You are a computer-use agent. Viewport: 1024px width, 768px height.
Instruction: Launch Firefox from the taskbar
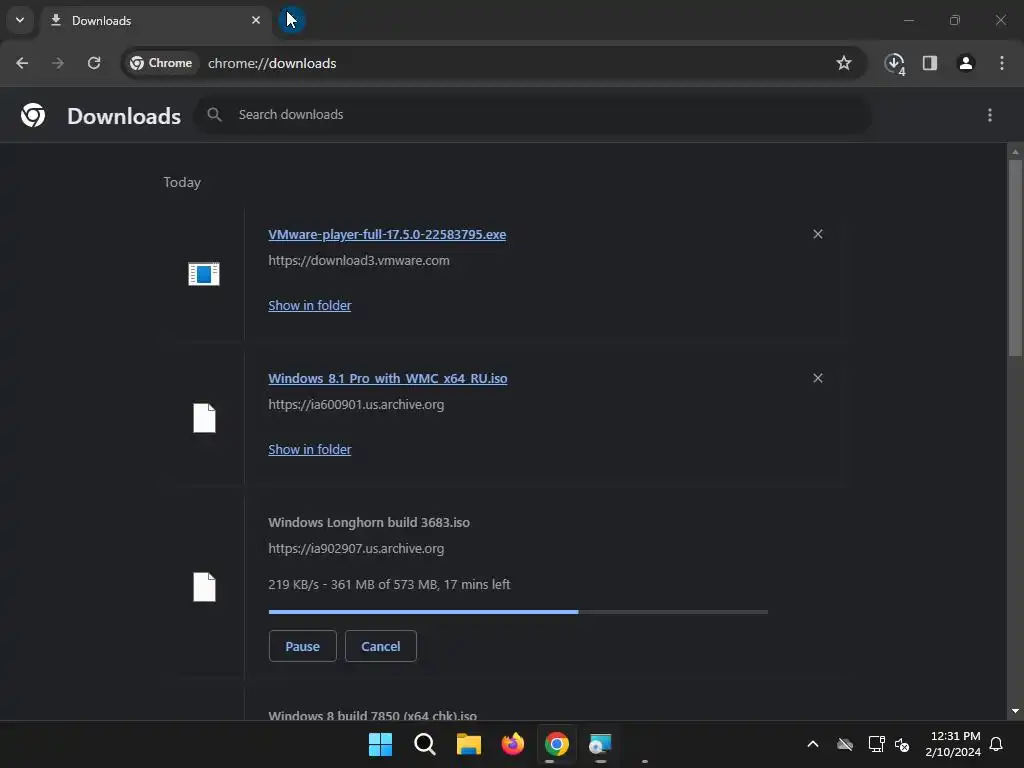pyautogui.click(x=513, y=744)
